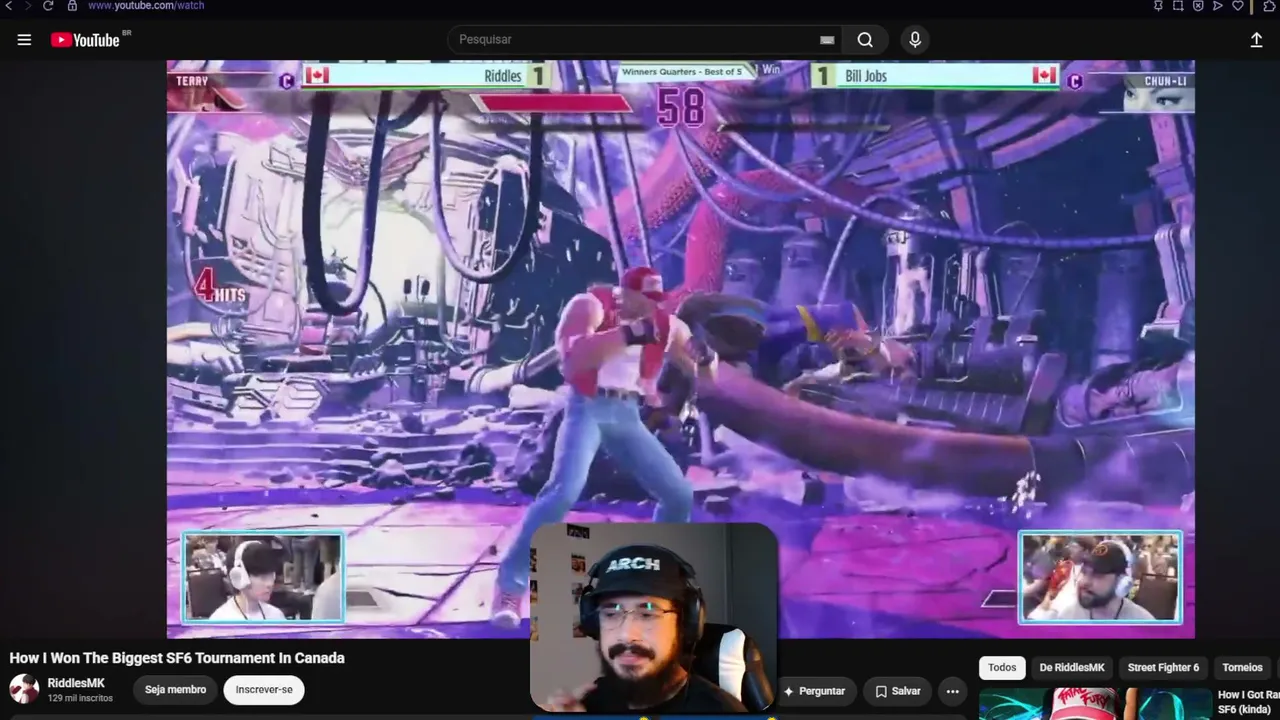Open the RiddlesMK channel name link
The width and height of the screenshot is (1280, 720).
(76, 683)
